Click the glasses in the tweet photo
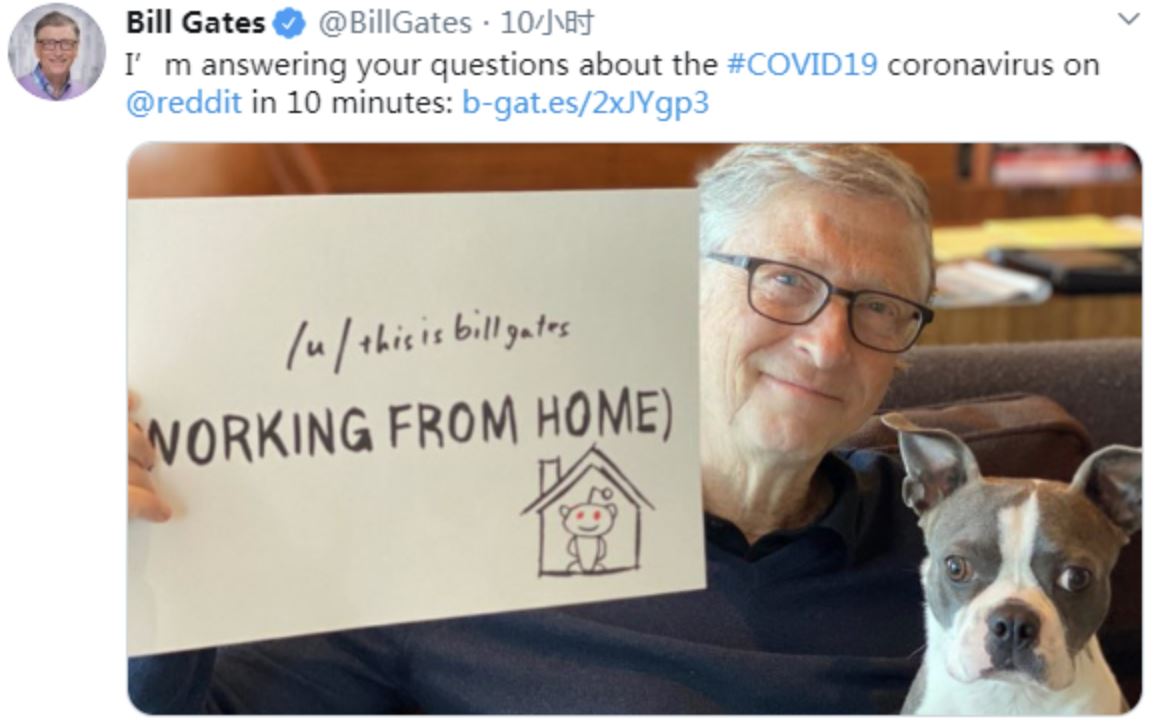The height and width of the screenshot is (722, 1157). [819, 299]
